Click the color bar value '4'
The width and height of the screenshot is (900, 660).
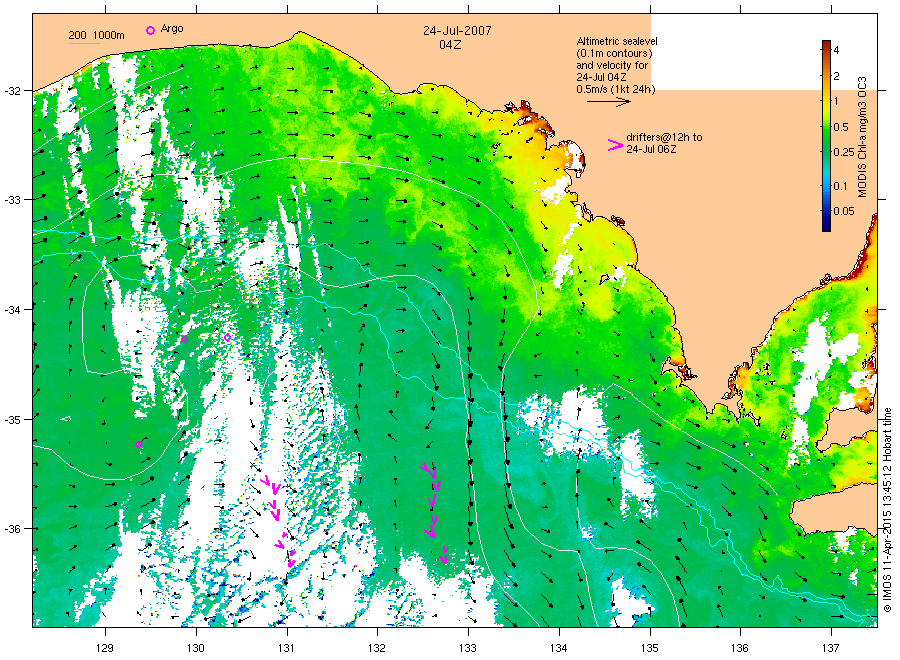click(x=836, y=51)
